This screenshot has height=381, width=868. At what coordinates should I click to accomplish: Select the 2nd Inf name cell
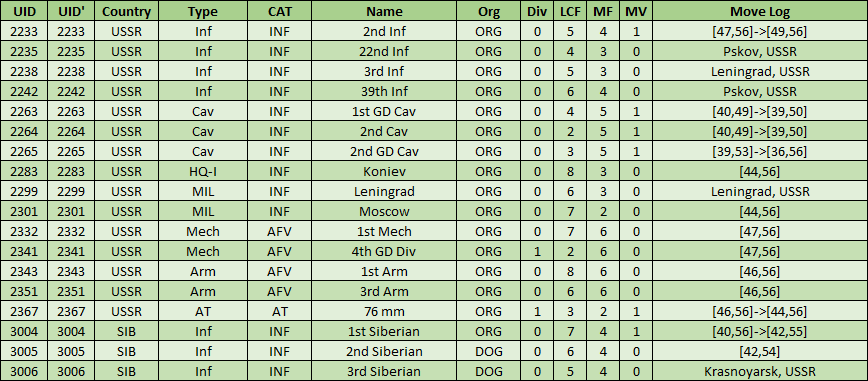pyautogui.click(x=384, y=32)
